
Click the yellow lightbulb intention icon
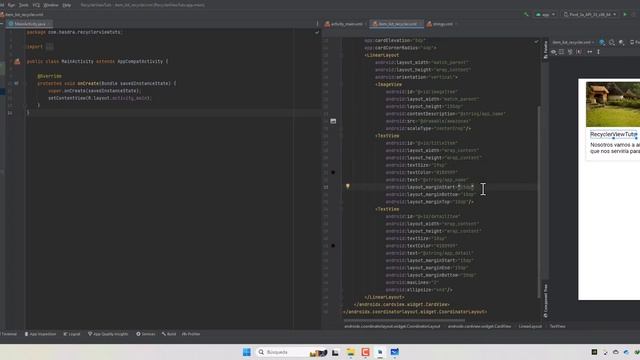[x=348, y=187]
